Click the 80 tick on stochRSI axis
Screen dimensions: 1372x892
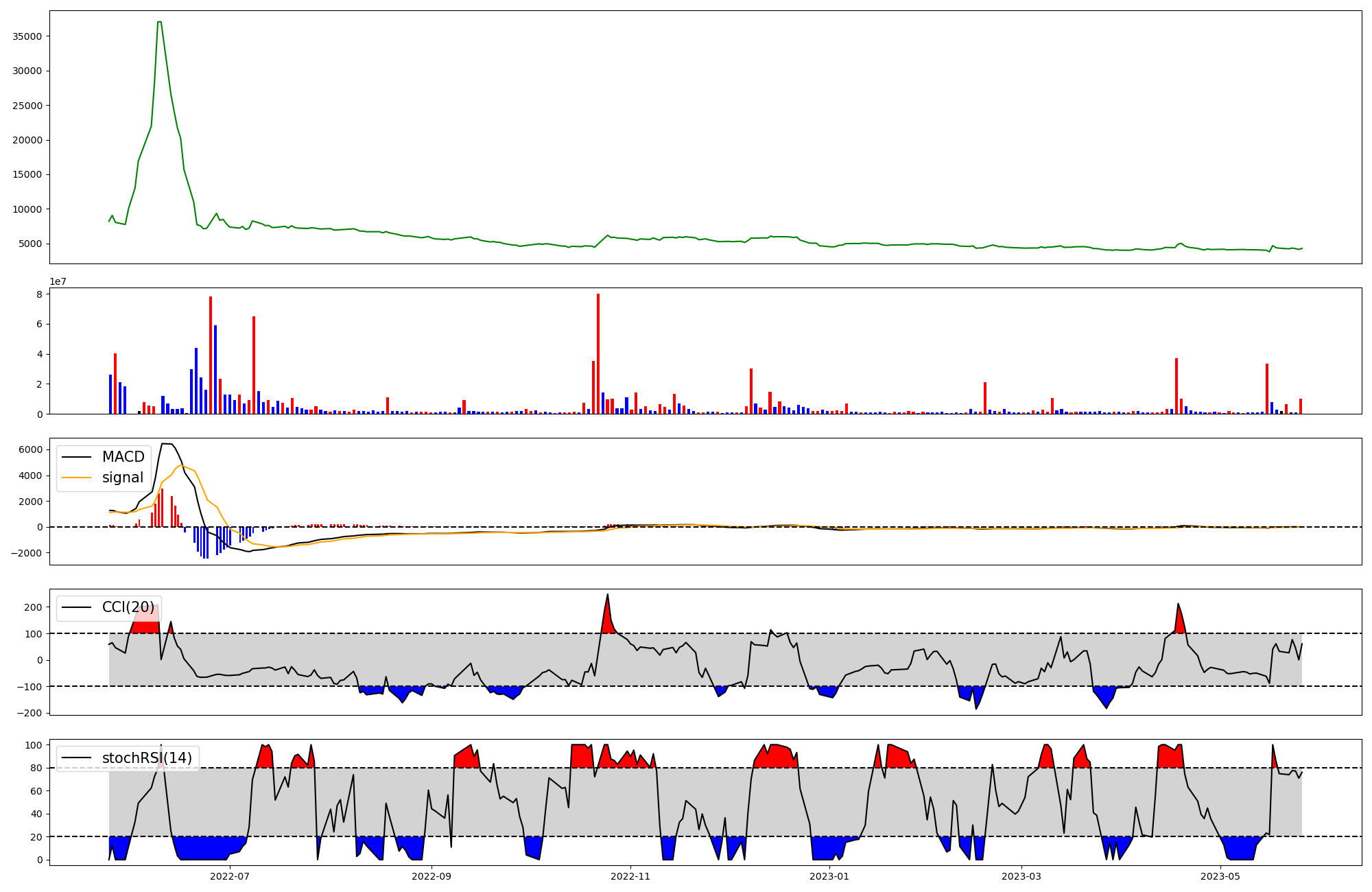[36, 768]
